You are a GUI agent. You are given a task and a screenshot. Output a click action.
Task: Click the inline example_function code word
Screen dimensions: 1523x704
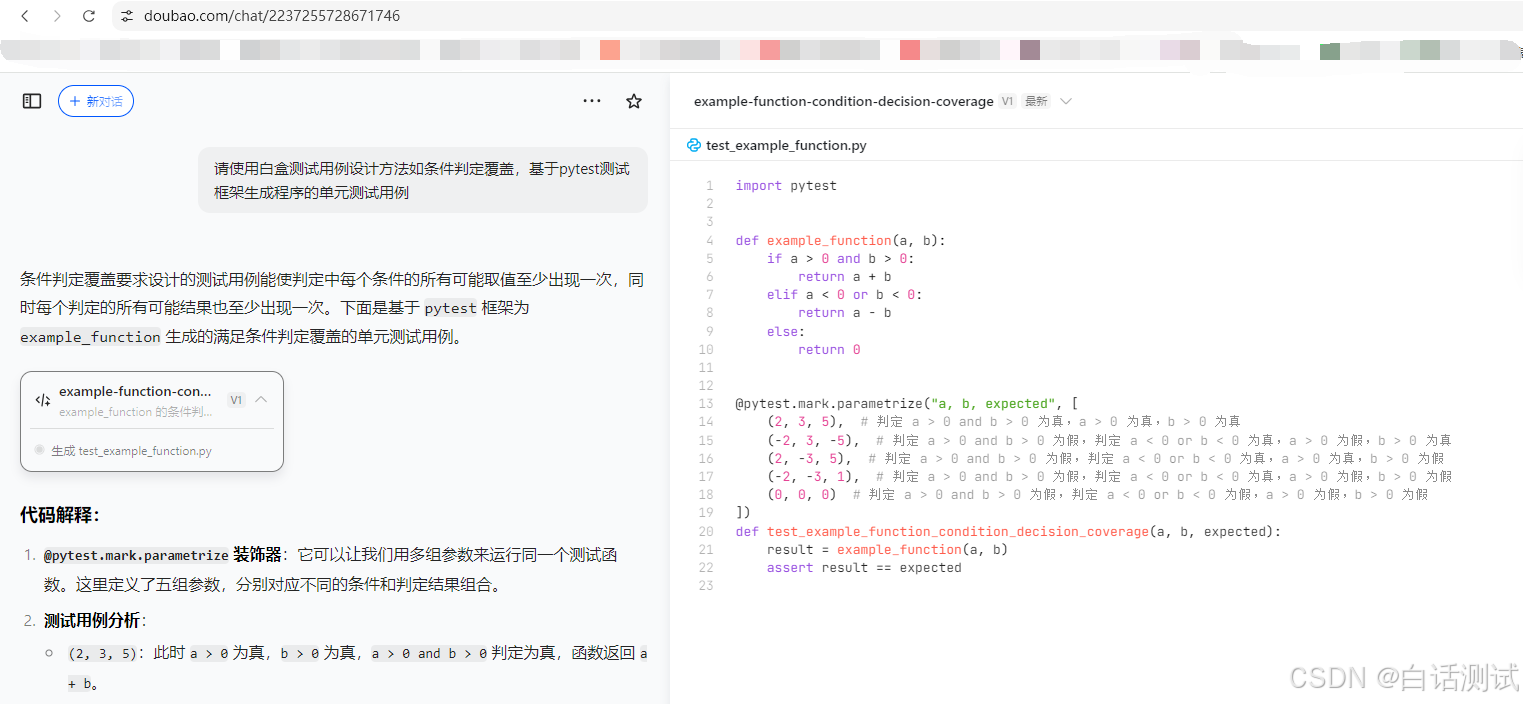pyautogui.click(x=90, y=337)
